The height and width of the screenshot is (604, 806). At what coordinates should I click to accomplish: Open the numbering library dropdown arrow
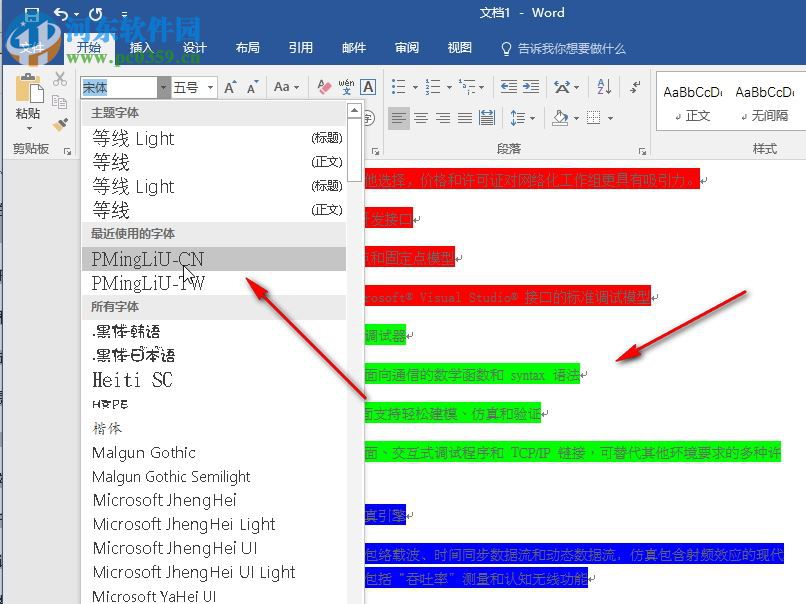(x=449, y=87)
